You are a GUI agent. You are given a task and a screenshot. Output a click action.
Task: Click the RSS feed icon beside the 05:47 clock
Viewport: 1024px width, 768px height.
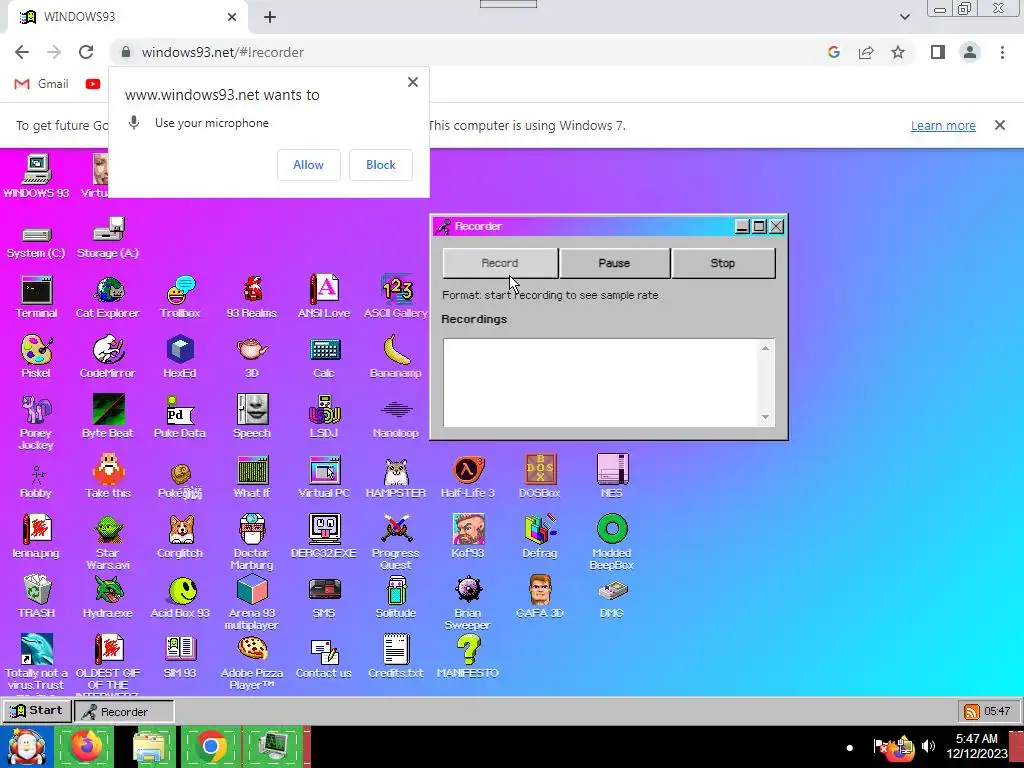pos(972,711)
